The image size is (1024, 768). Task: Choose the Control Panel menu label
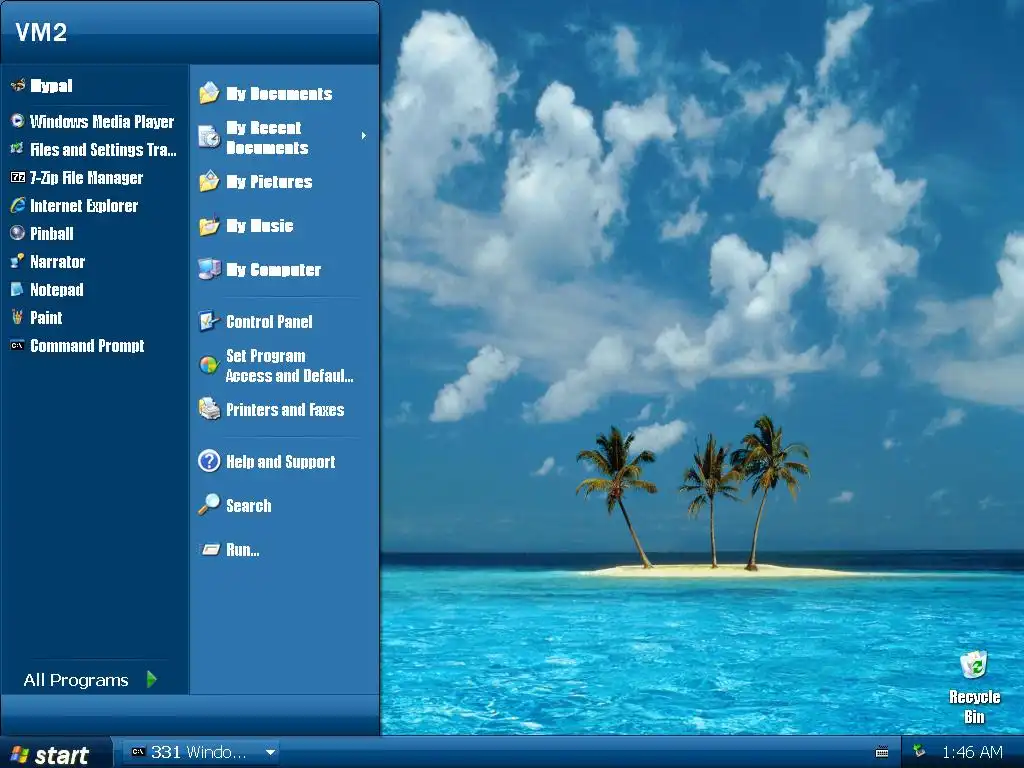tap(269, 321)
